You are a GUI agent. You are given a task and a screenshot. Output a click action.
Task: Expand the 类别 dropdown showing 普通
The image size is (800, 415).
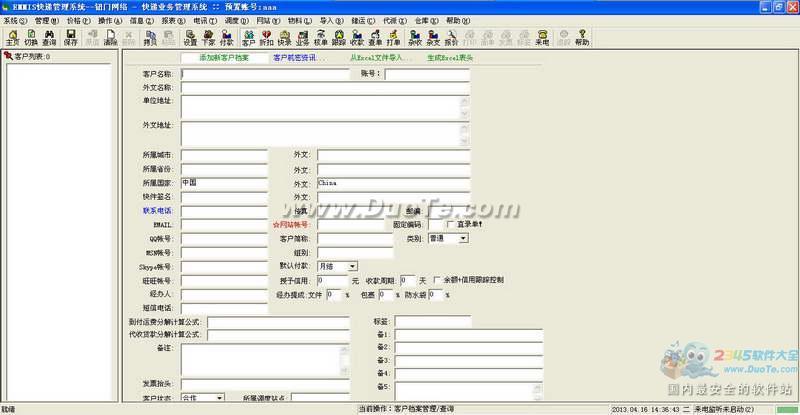pos(463,239)
